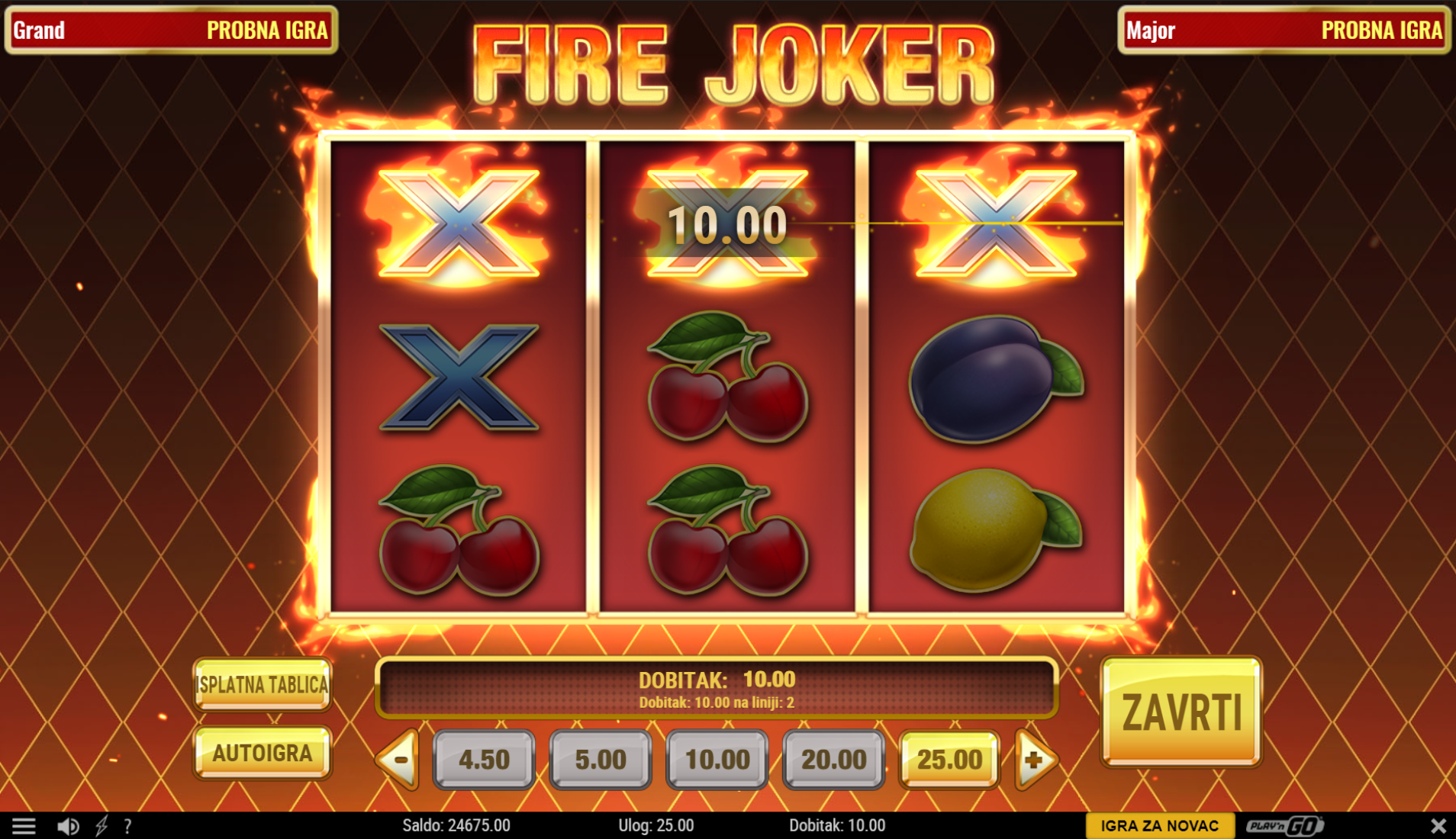Mute the game sound speaker icon
1456x839 pixels.
[68, 825]
